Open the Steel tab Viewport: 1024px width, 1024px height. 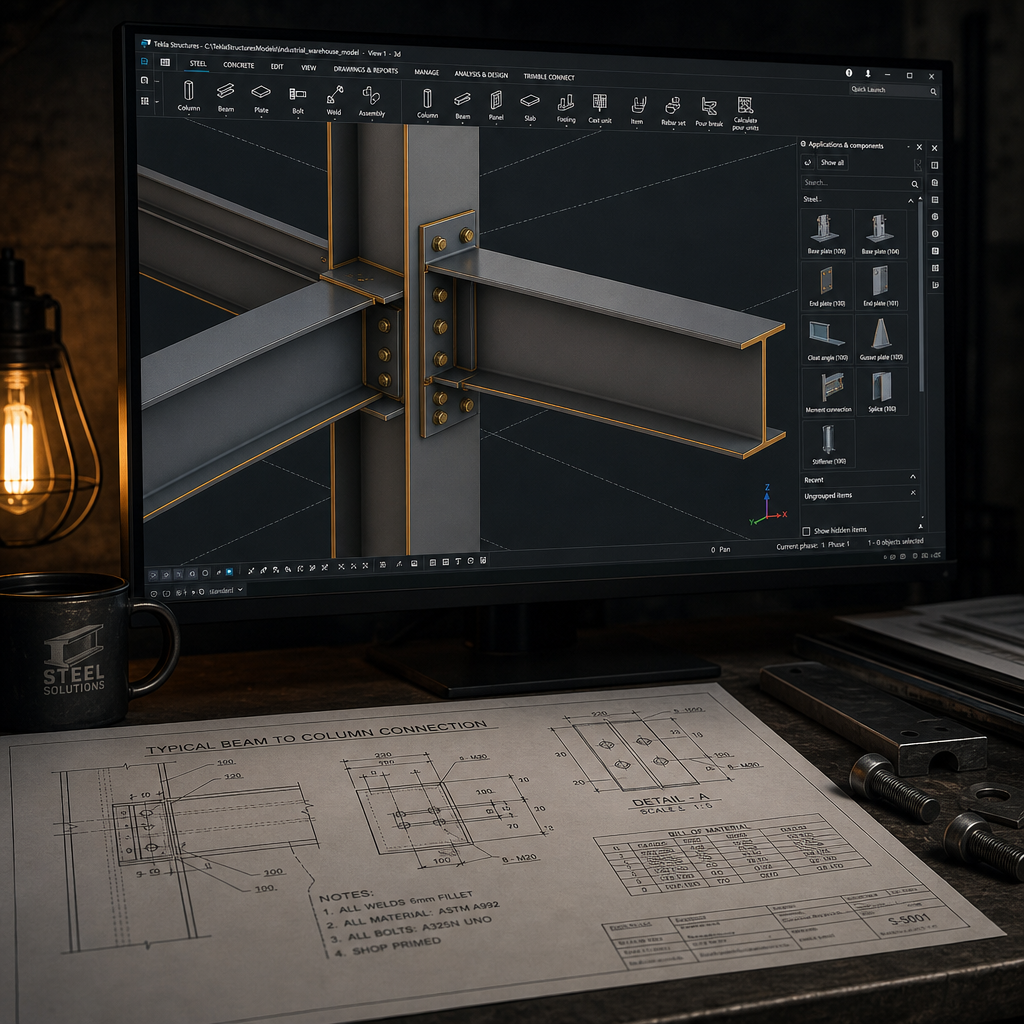pyautogui.click(x=198, y=63)
